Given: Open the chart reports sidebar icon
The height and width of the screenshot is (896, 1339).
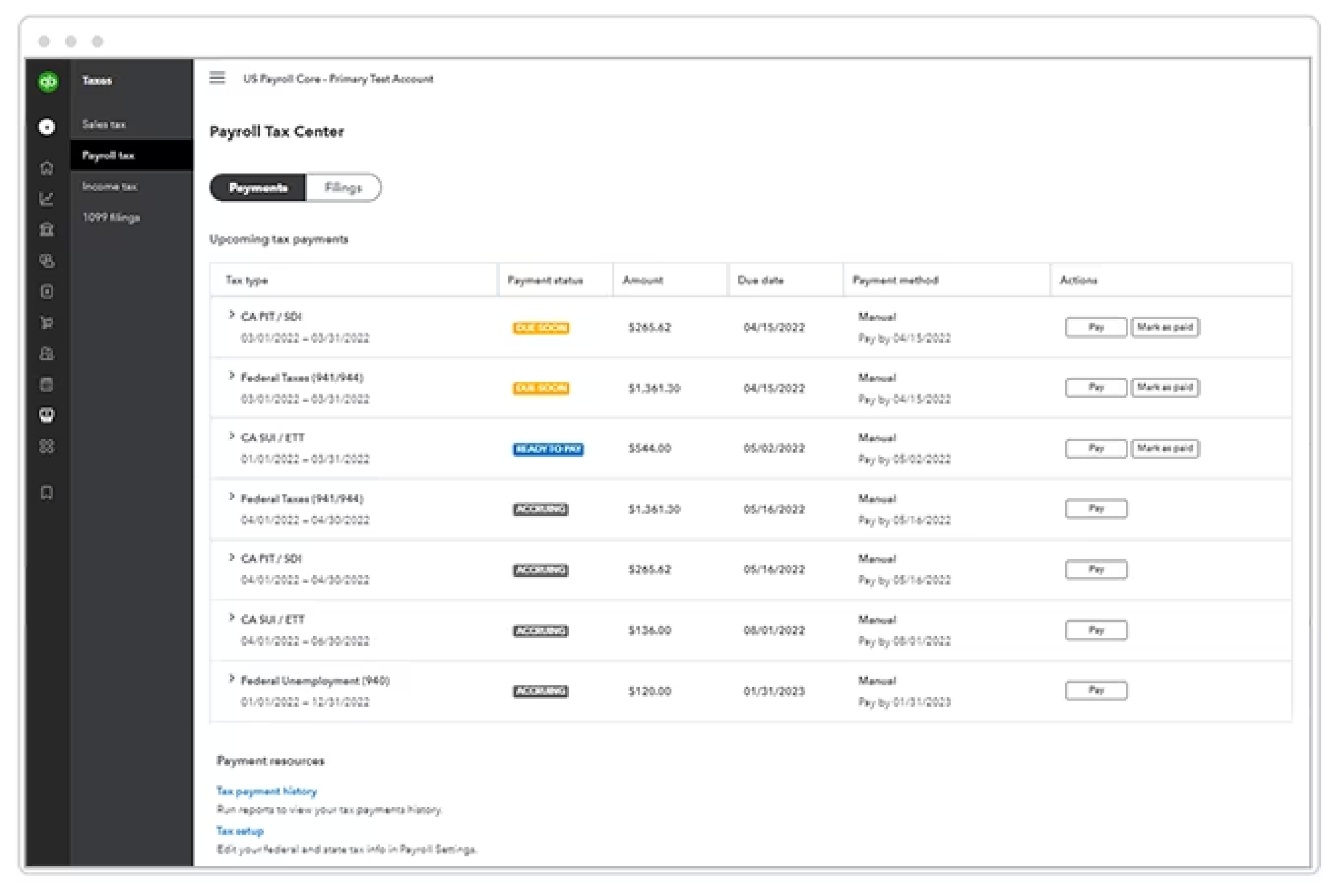Looking at the screenshot, I should [47, 199].
